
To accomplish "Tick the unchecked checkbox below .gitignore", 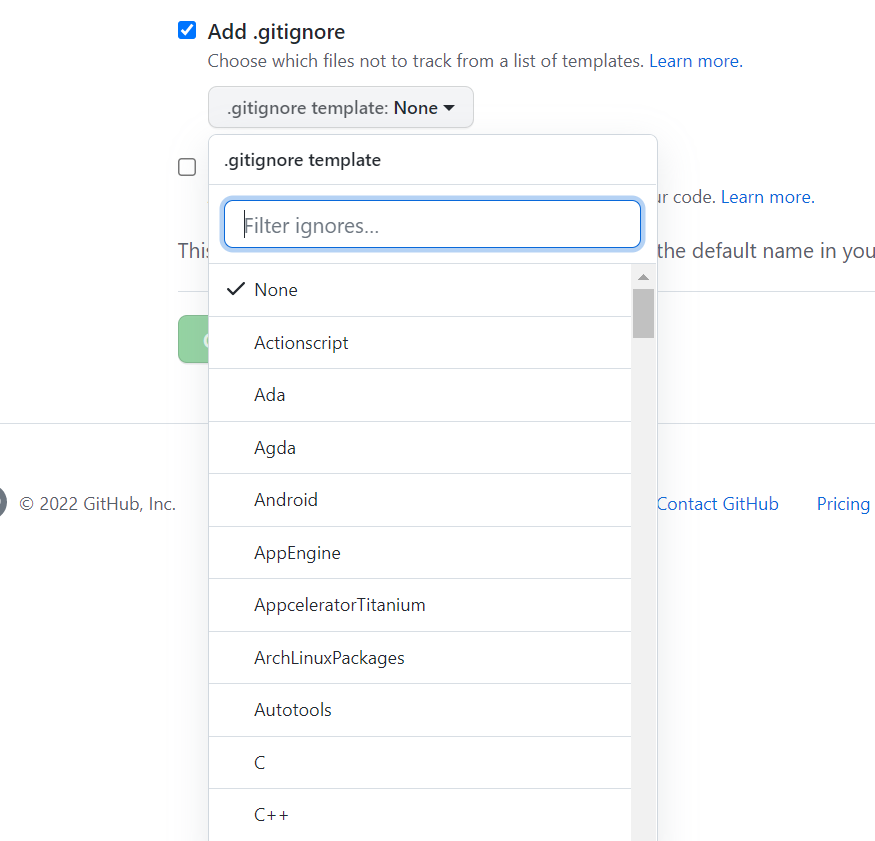I will coord(187,167).
